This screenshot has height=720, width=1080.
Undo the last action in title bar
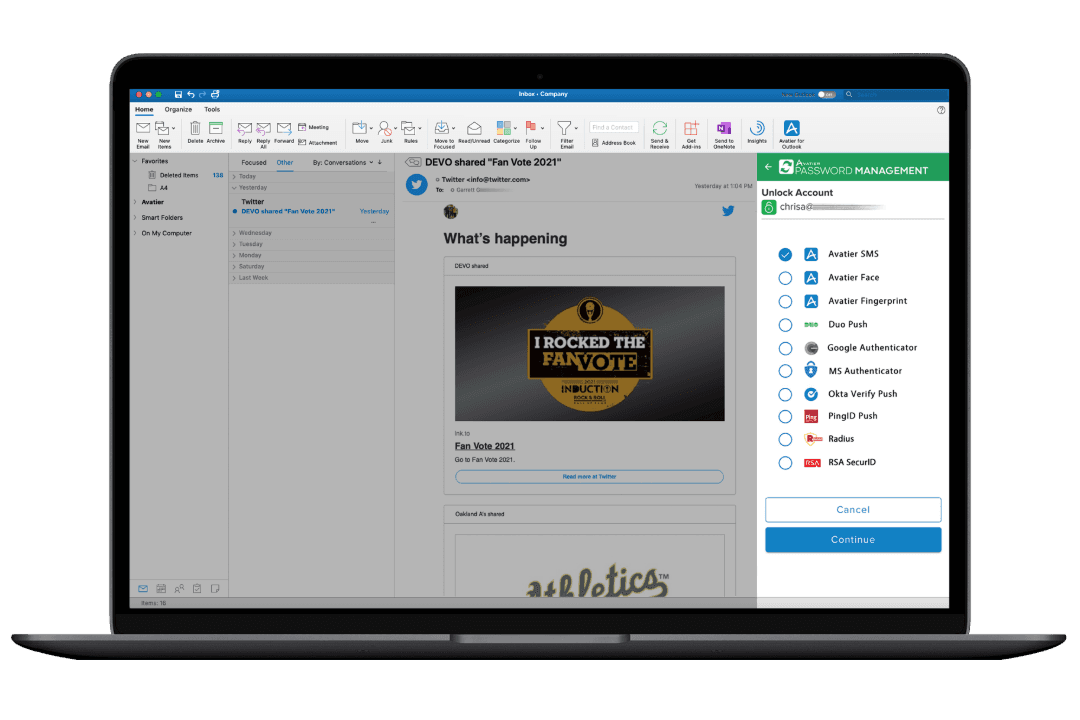[191, 94]
